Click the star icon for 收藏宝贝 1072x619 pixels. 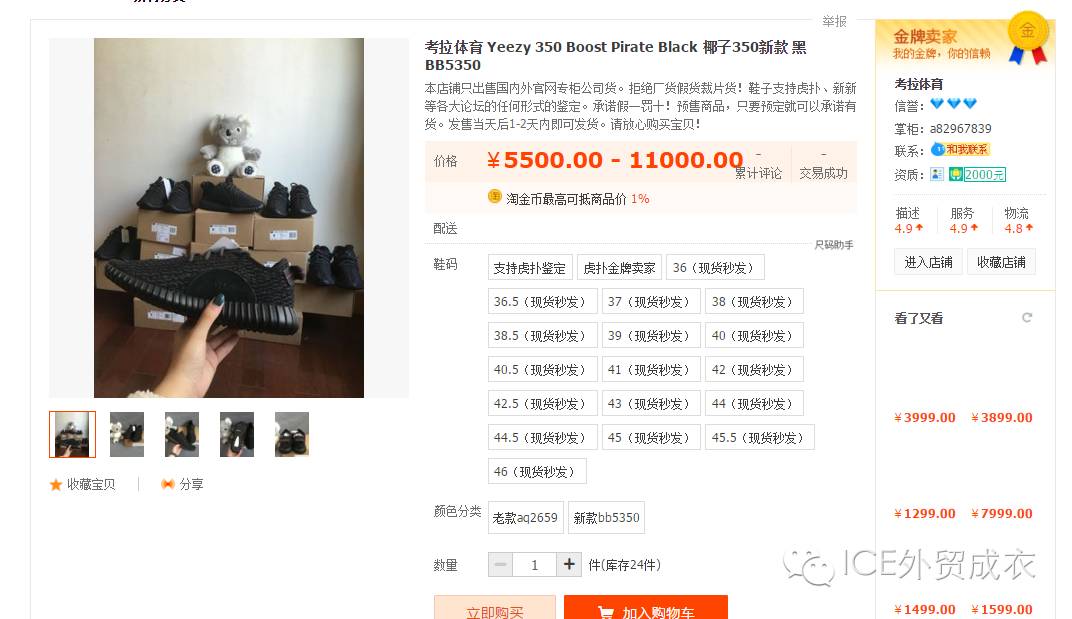(56, 484)
